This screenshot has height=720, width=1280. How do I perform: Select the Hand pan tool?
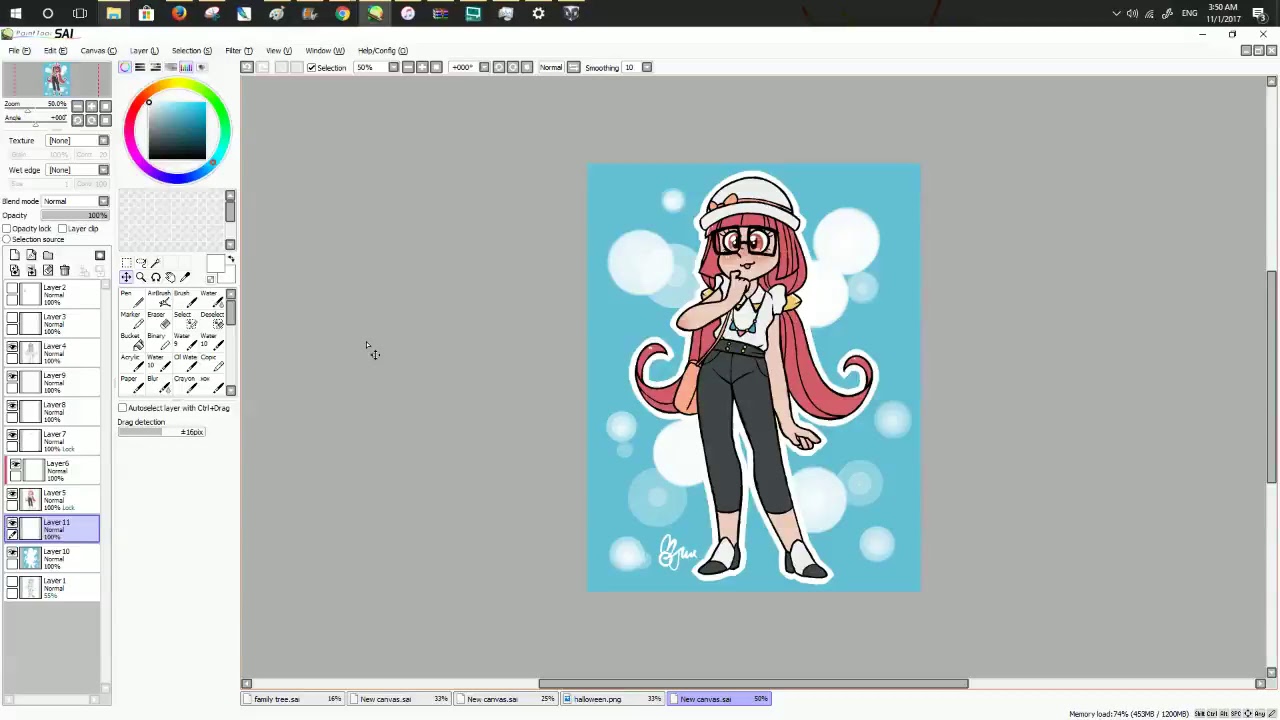(x=170, y=277)
